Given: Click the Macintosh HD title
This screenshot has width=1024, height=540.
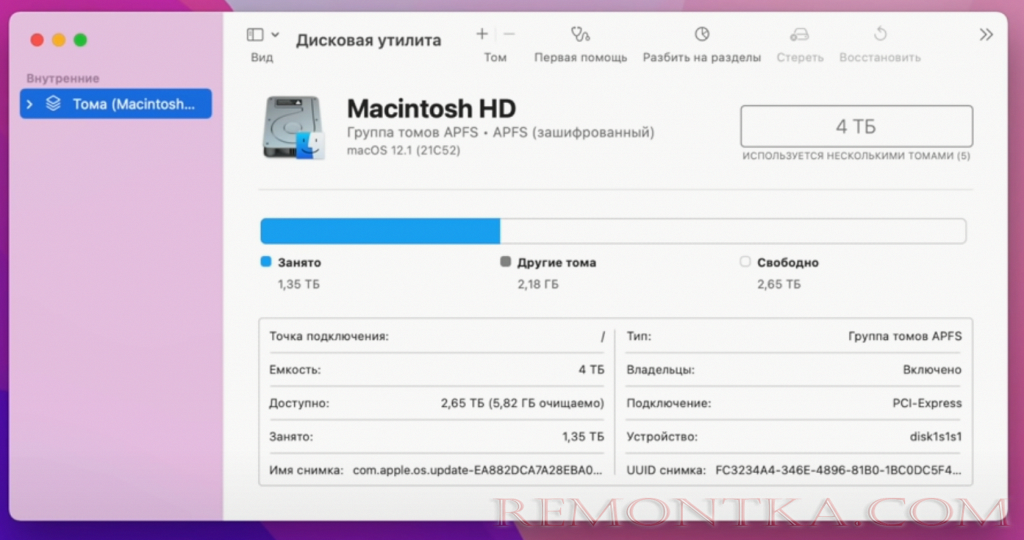Looking at the screenshot, I should [x=431, y=108].
